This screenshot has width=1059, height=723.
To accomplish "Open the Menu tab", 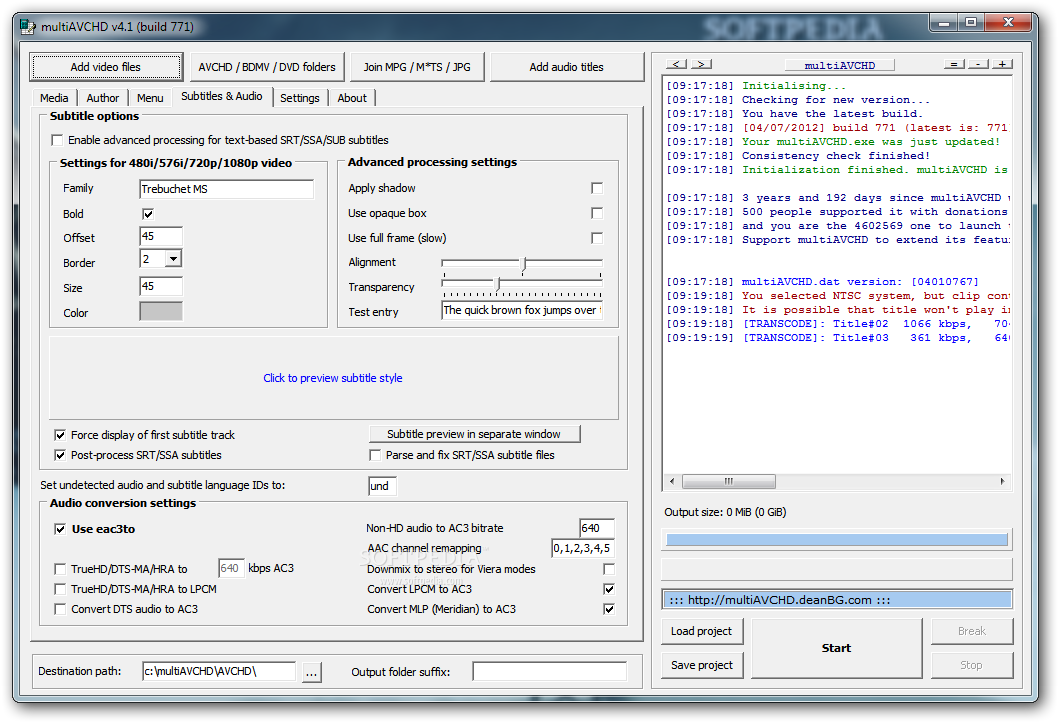I will point(150,98).
